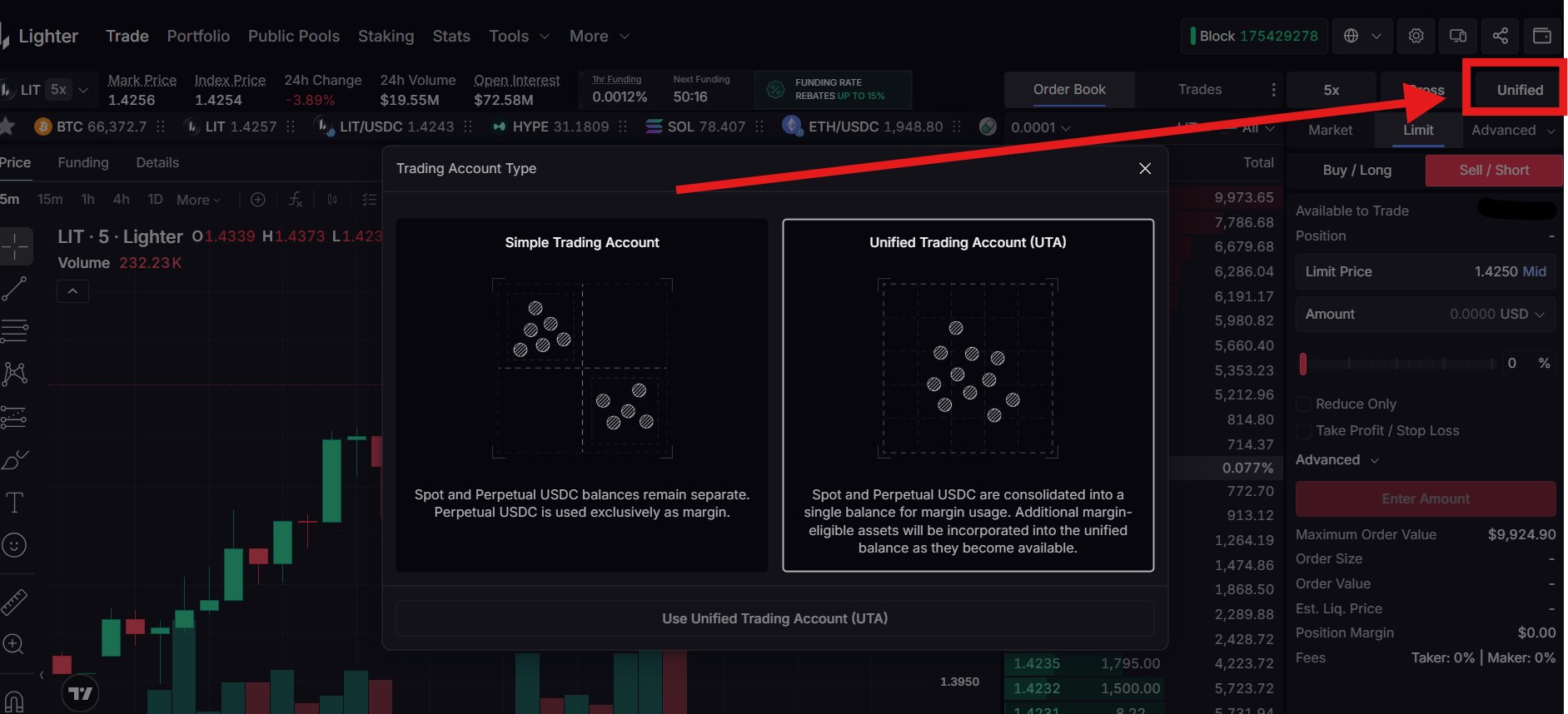Open the 0.0001 price grouping dropdown

(x=1041, y=127)
